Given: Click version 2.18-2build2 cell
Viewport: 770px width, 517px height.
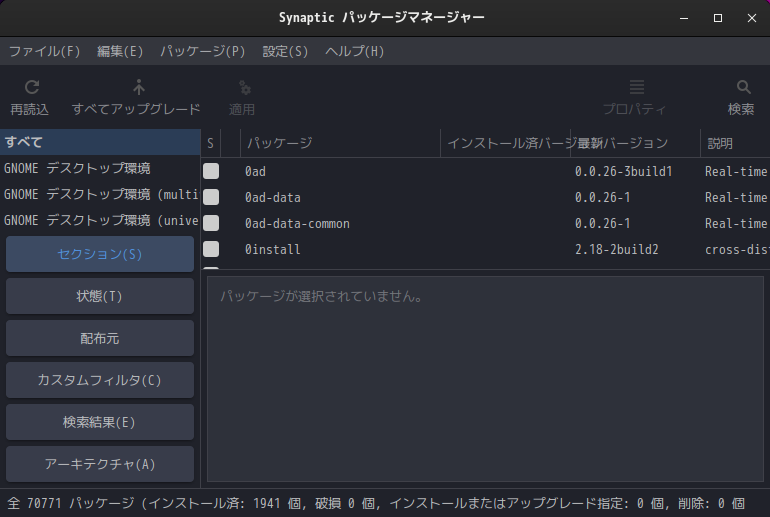Looking at the screenshot, I should [617, 249].
